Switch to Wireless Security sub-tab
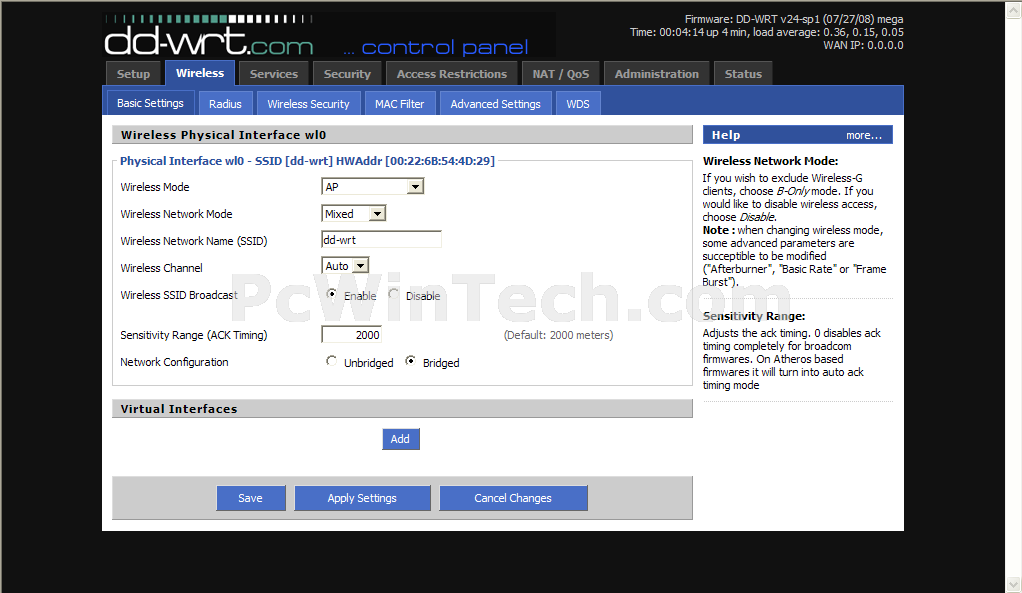Image resolution: width=1022 pixels, height=593 pixels. tap(308, 104)
